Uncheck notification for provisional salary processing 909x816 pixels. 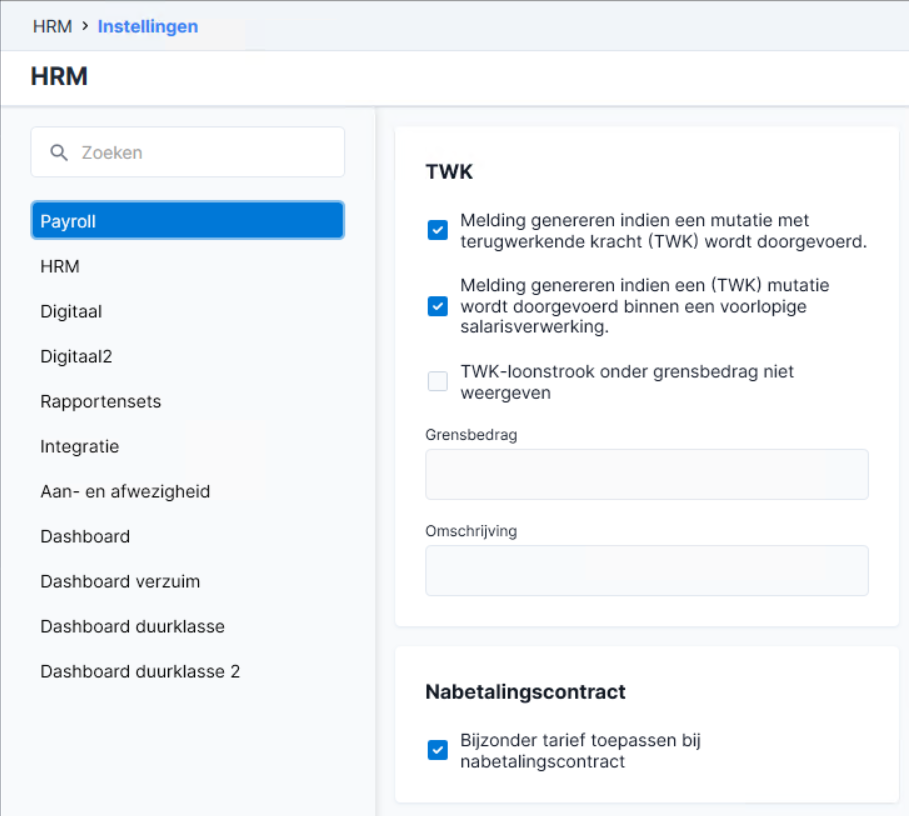[438, 306]
